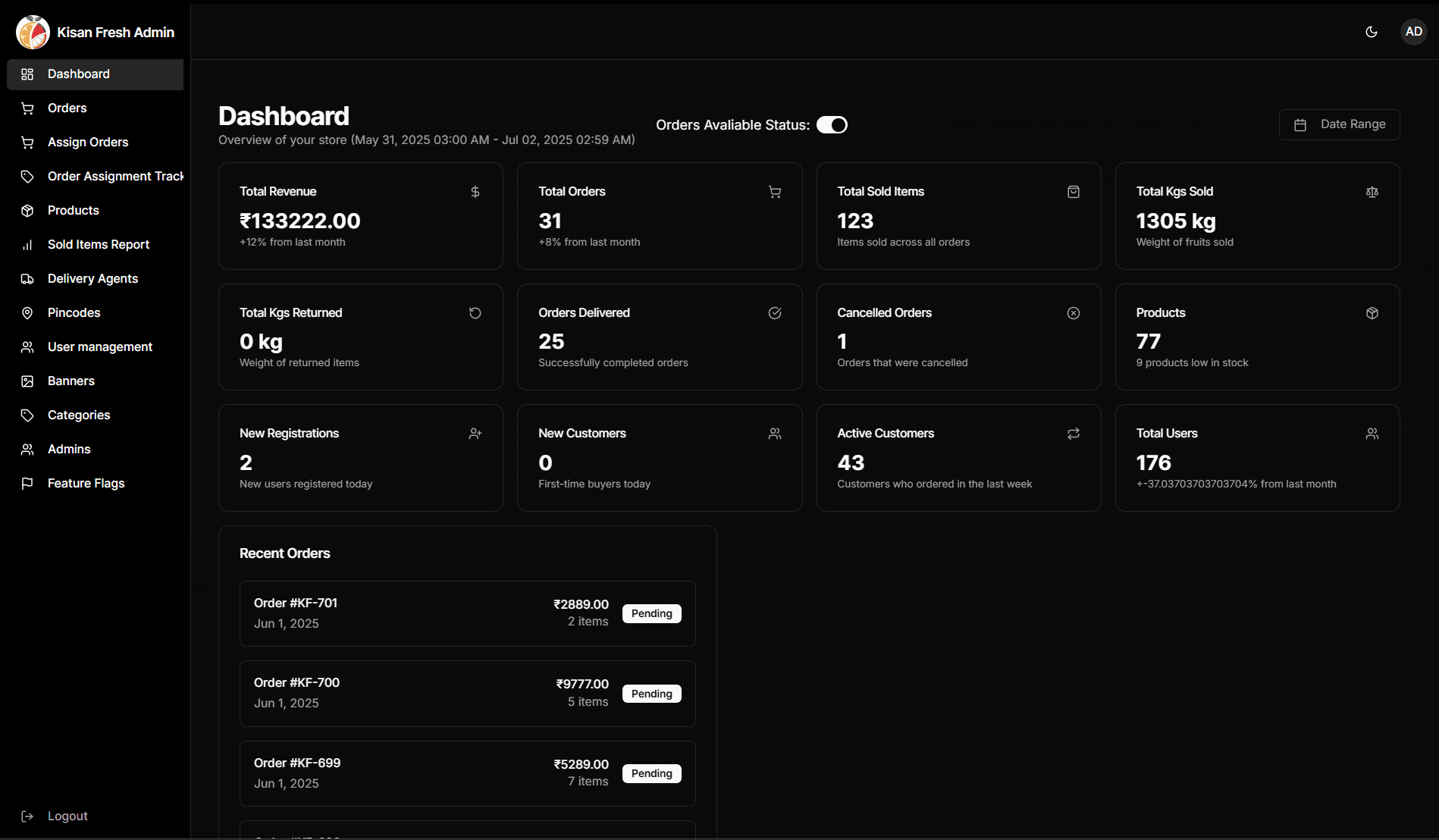Screen dimensions: 1439x840
Task: Go to the Orders page
Action: (x=96, y=108)
